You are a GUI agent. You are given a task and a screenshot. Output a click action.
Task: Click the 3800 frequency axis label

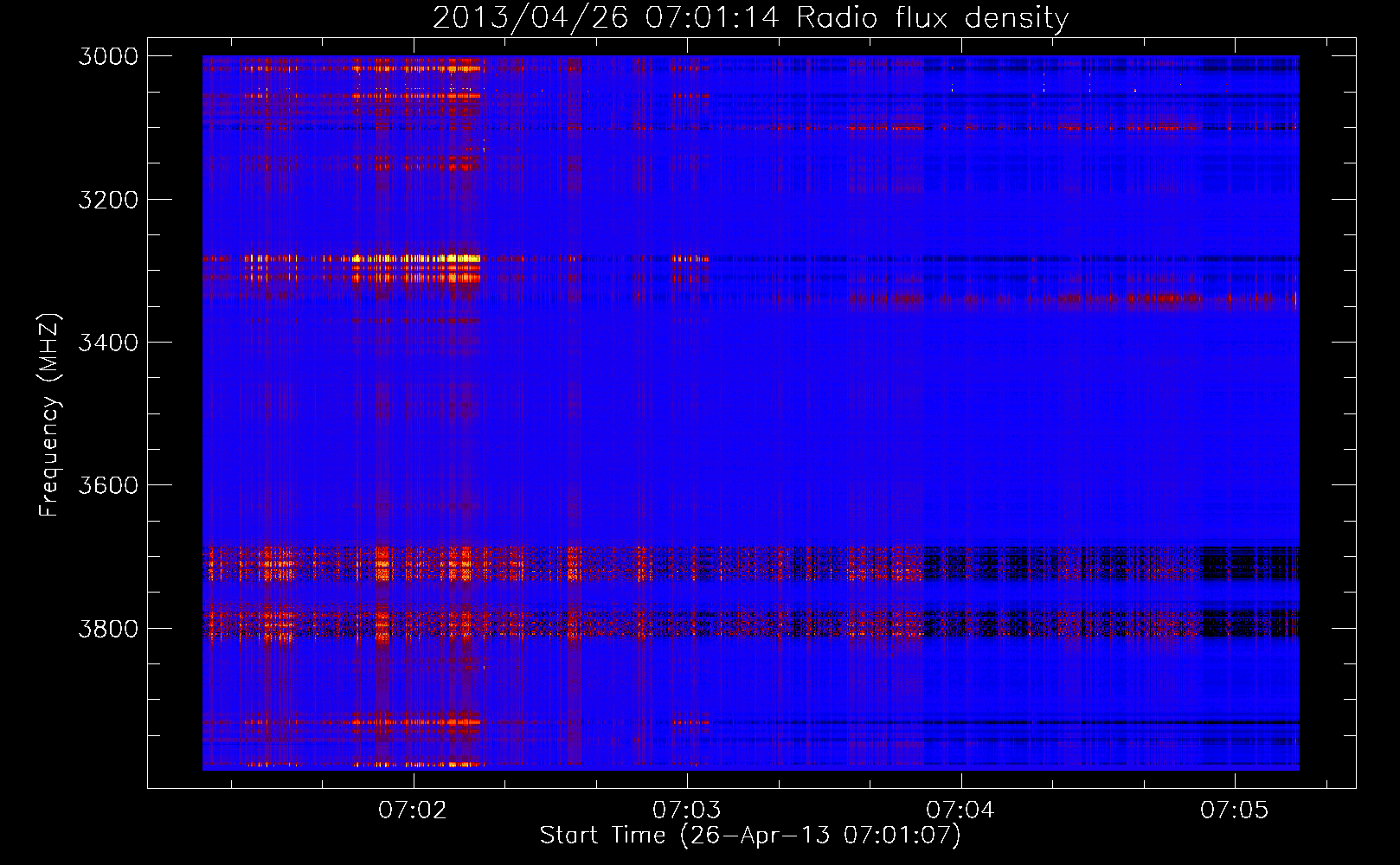click(108, 628)
